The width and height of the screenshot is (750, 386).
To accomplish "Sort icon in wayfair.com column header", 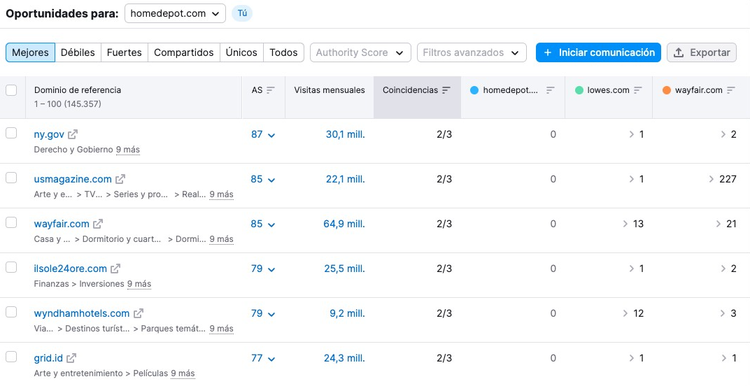I will coord(730,90).
